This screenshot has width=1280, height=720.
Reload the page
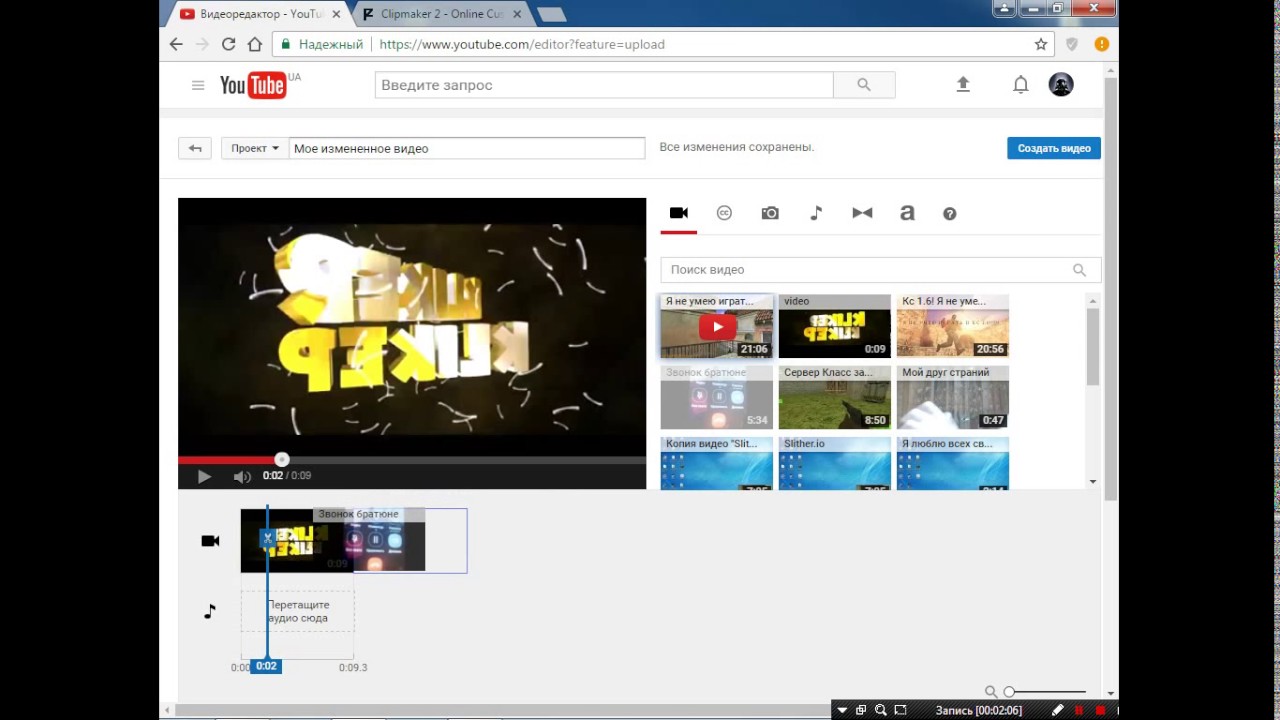tap(228, 44)
